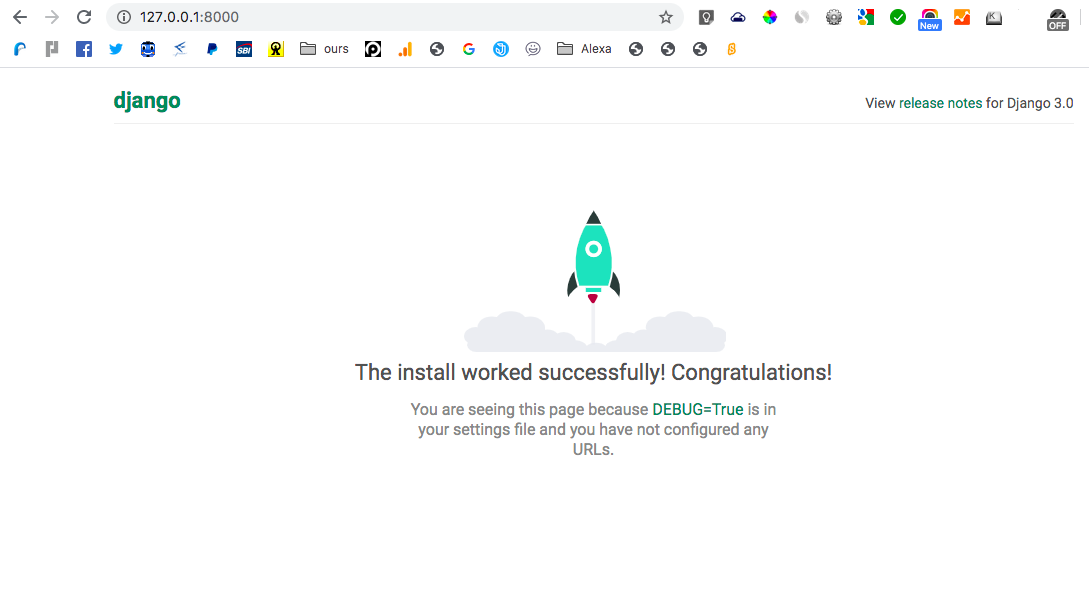Open the lightbulb note extension
Viewport: 1089px width, 589px height.
click(x=706, y=17)
